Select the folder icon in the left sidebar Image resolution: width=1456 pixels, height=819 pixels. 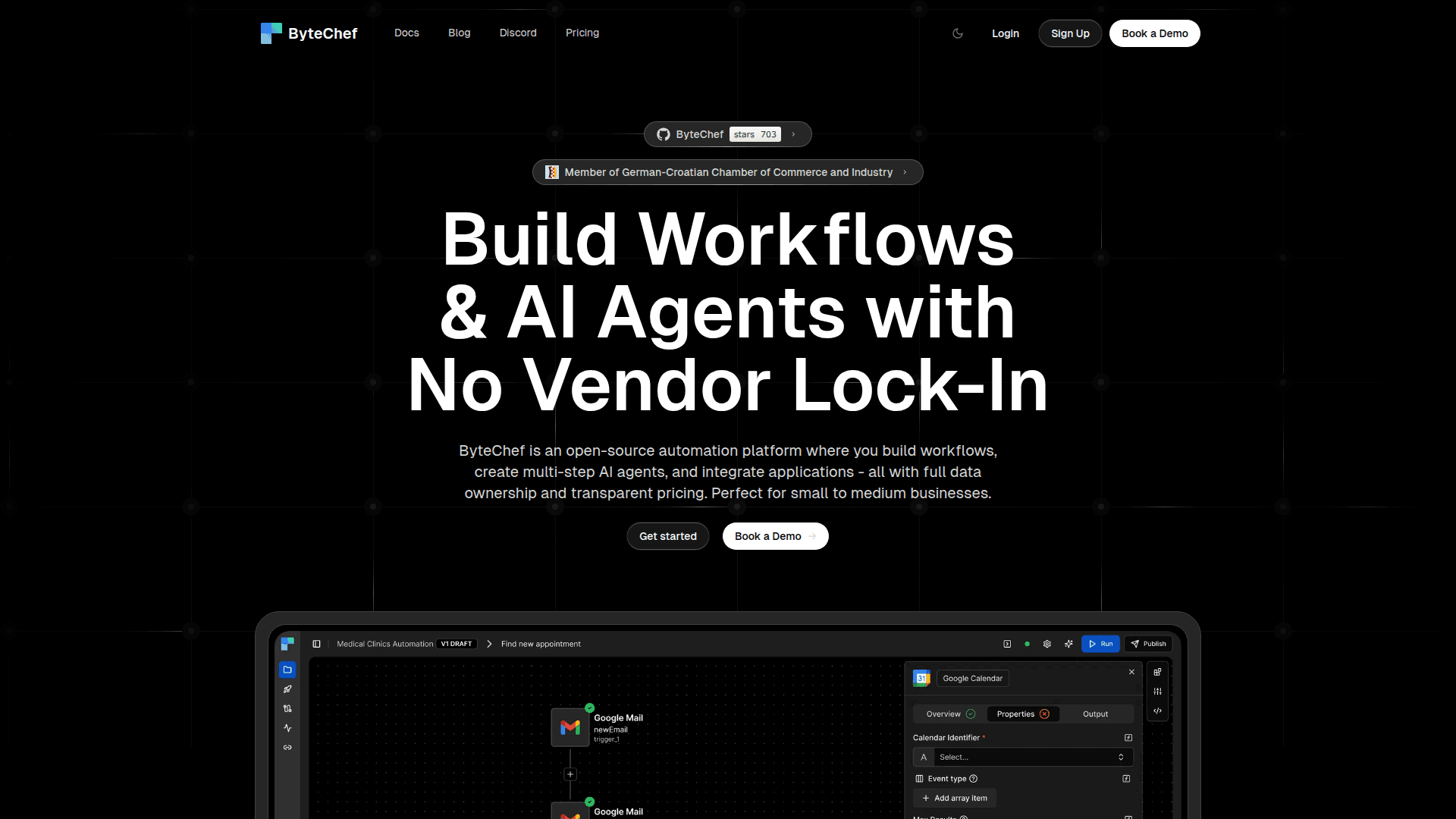pos(287,670)
